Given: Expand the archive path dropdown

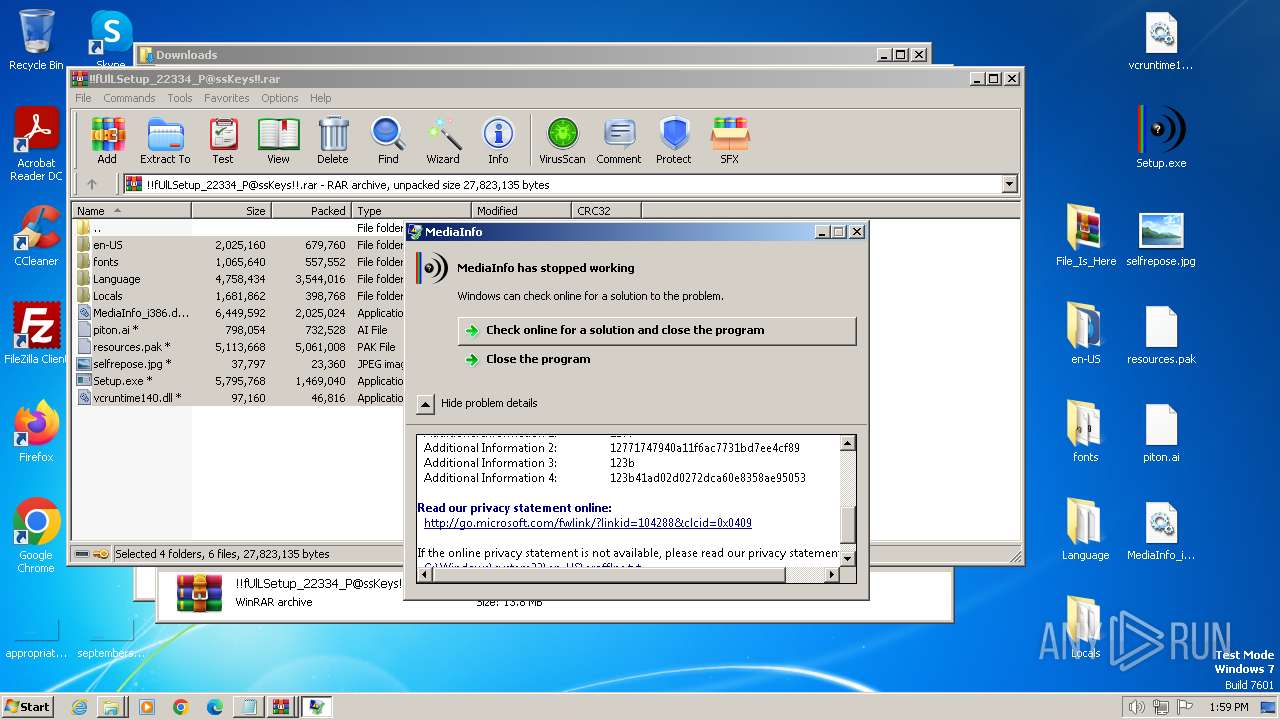Looking at the screenshot, I should 1009,184.
